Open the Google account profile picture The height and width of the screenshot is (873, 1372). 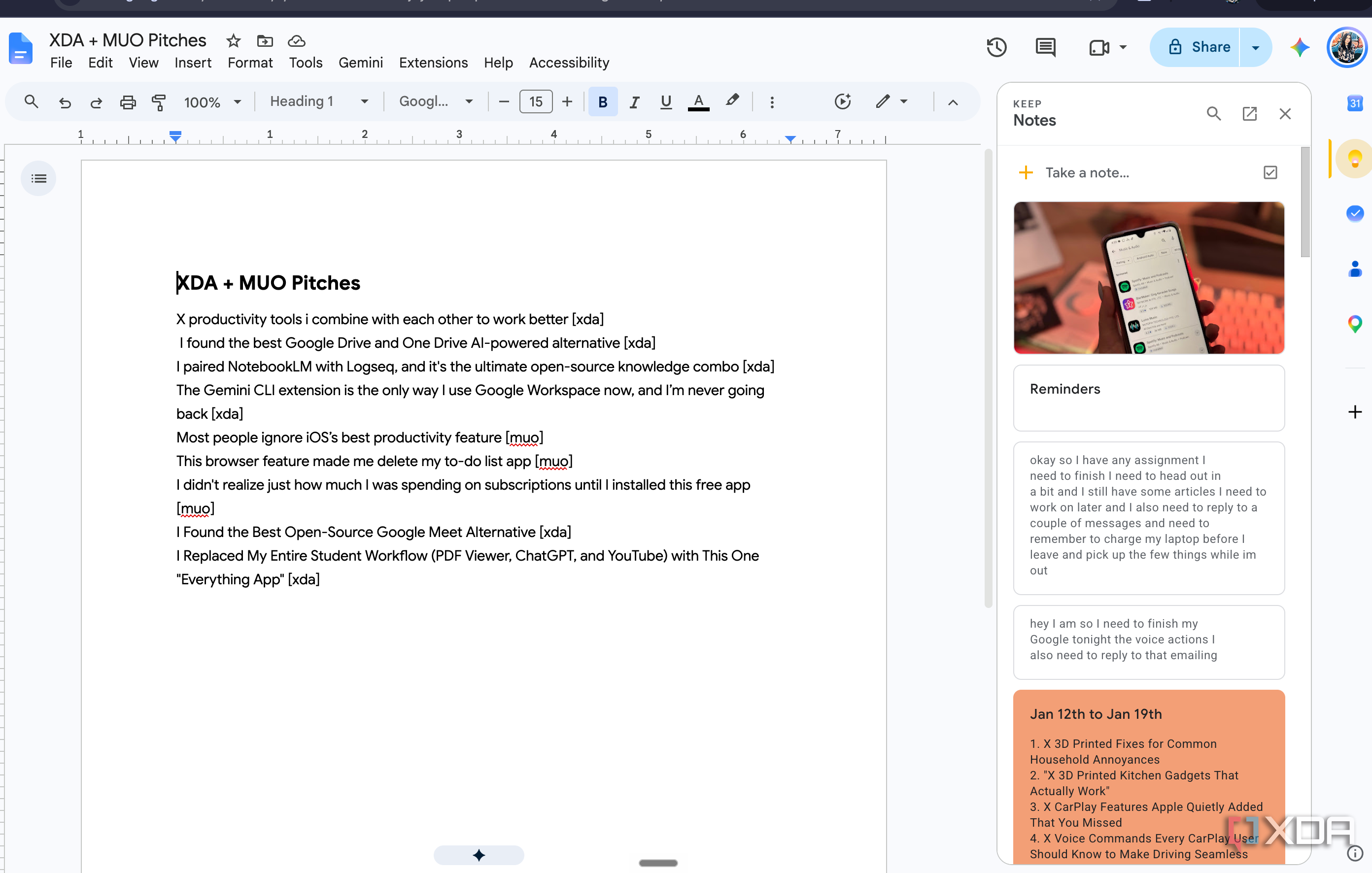pyautogui.click(x=1347, y=47)
